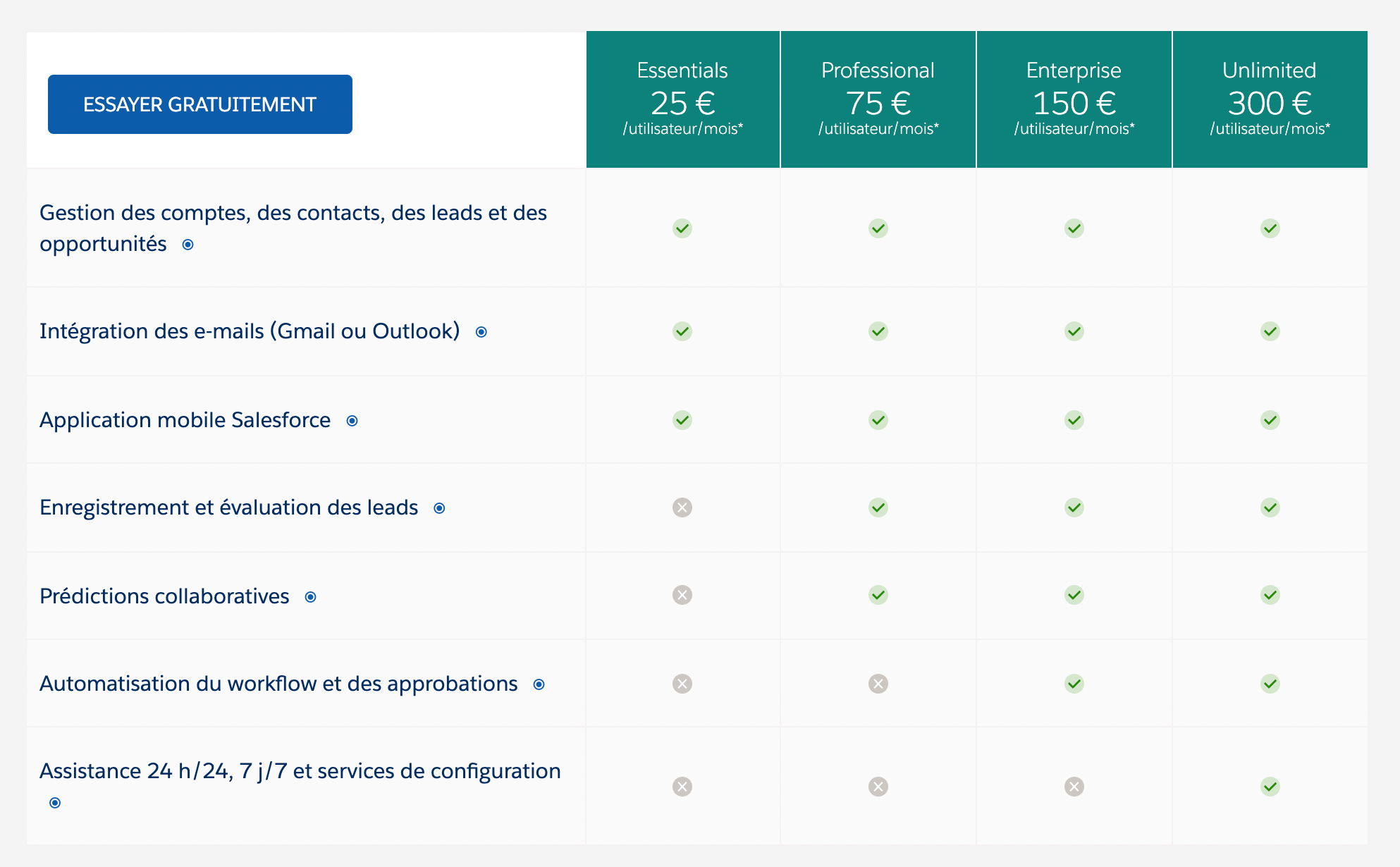Image resolution: width=1400 pixels, height=867 pixels.
Task: Click Unlimited checkmark for Application mobile Salesforce
Action: click(x=1270, y=420)
